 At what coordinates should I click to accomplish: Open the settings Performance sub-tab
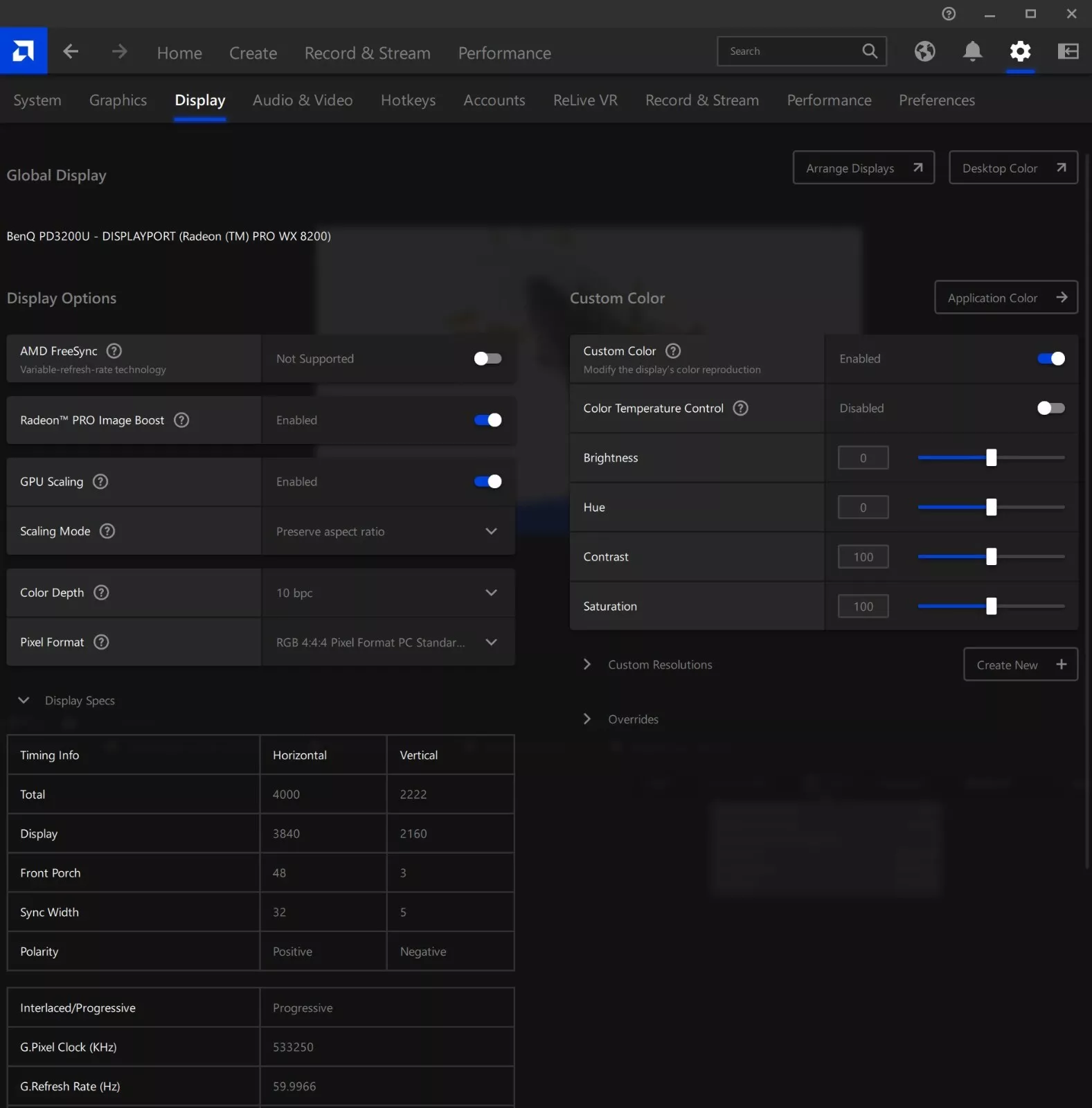(829, 100)
